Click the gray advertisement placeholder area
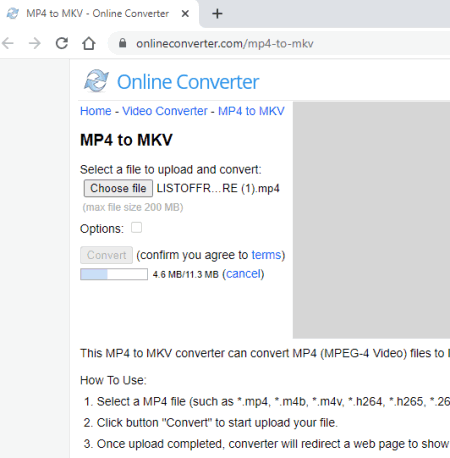 (x=371, y=220)
